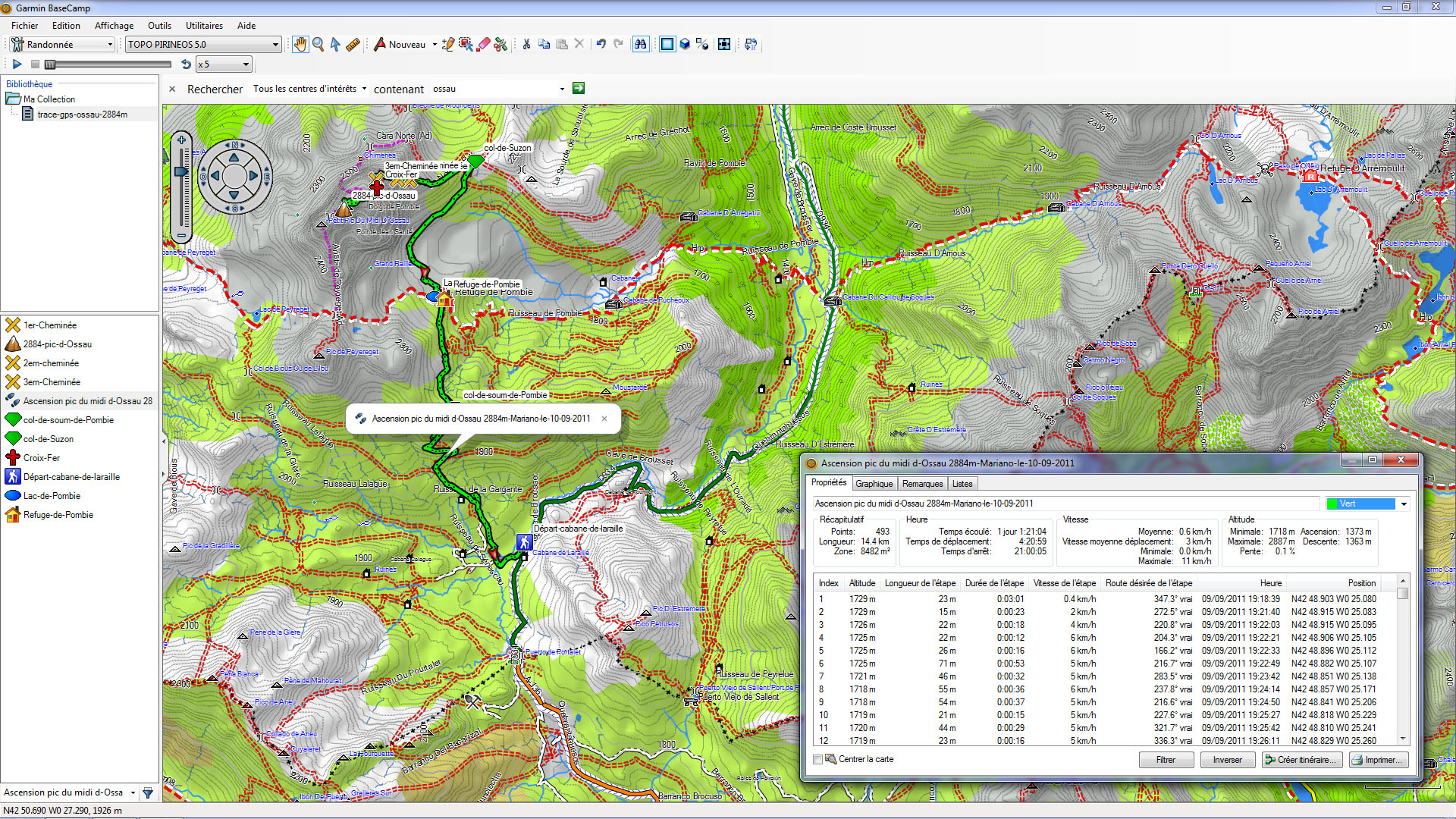This screenshot has height=819, width=1456.
Task: Switch to the Listes tab
Action: (962, 484)
